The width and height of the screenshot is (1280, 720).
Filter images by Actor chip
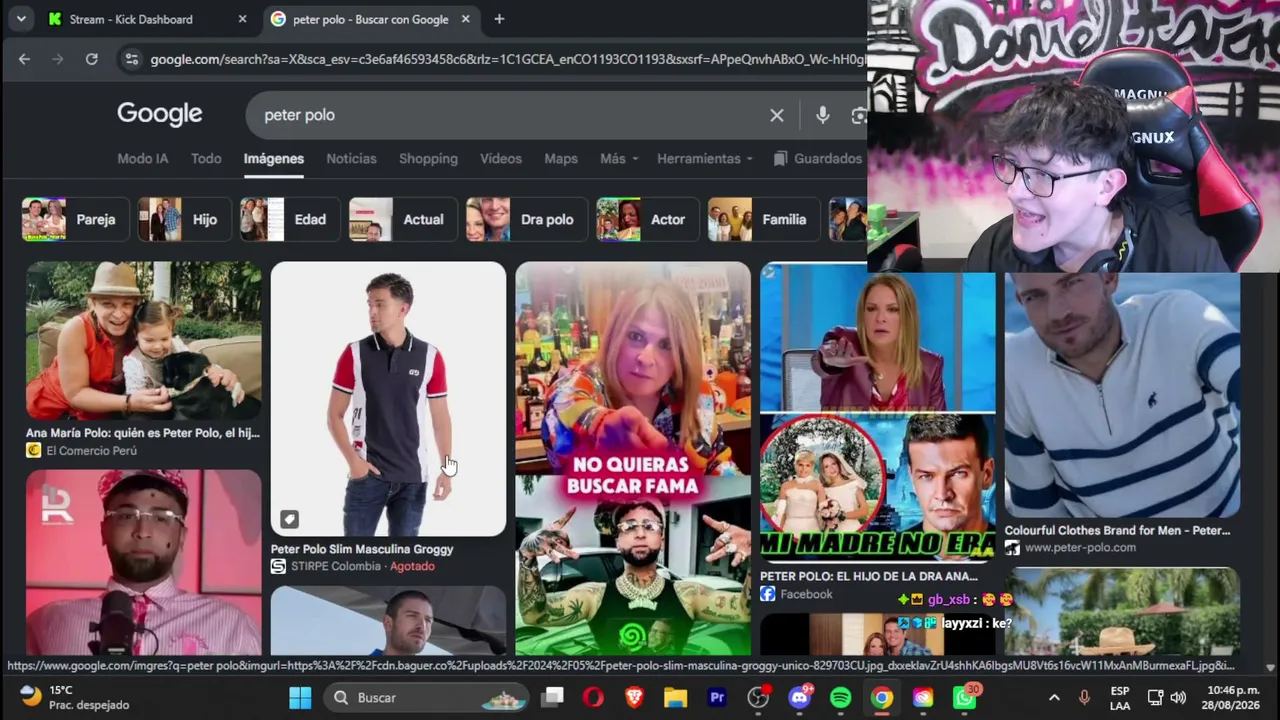coord(648,219)
